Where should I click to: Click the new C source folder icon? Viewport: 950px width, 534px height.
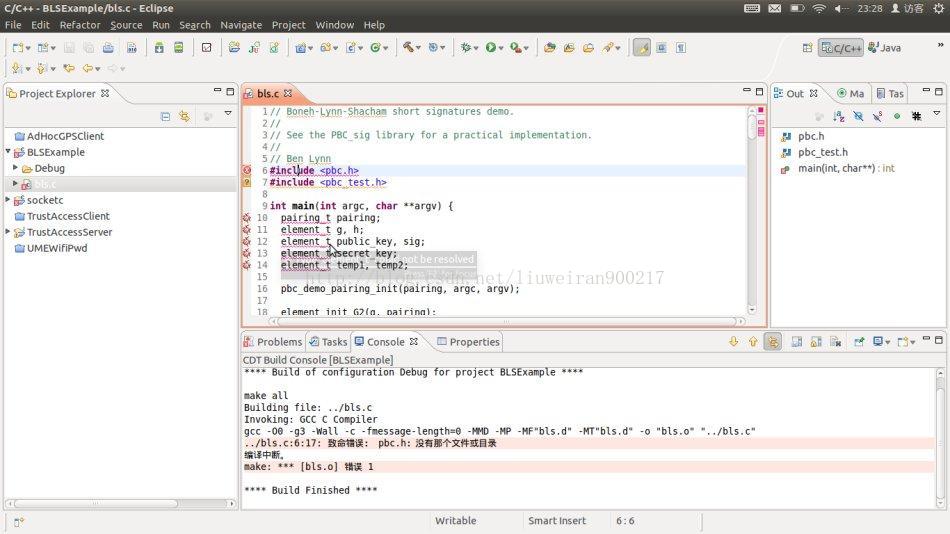(x=327, y=47)
